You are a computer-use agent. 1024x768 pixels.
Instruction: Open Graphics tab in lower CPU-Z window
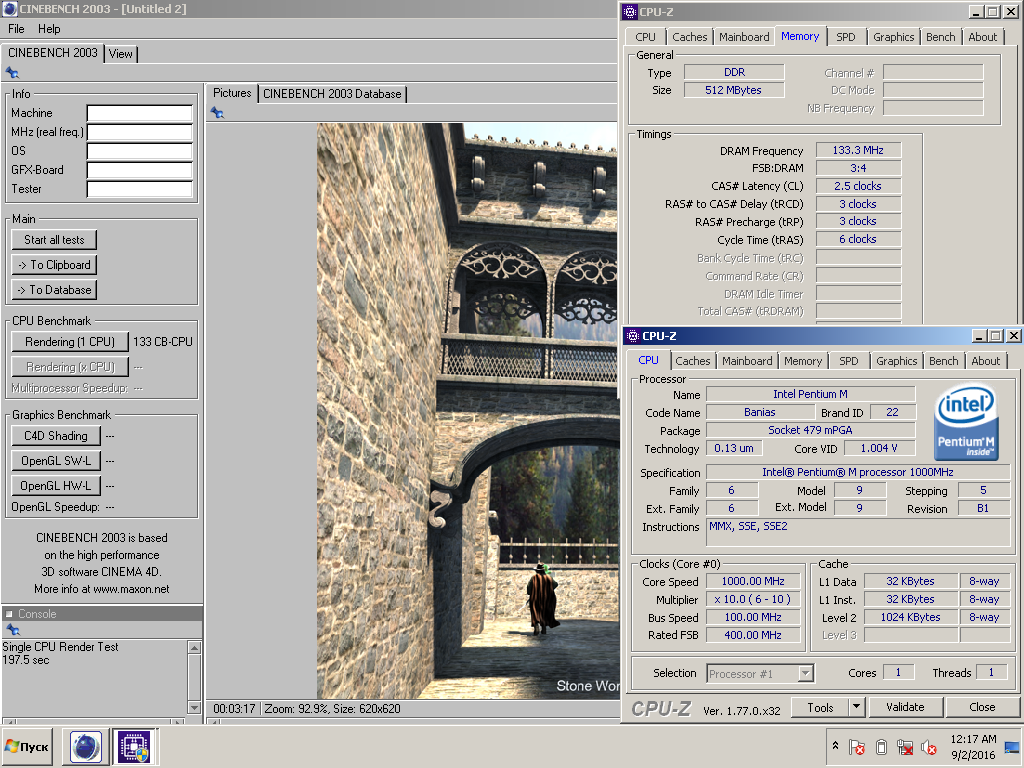(897, 361)
